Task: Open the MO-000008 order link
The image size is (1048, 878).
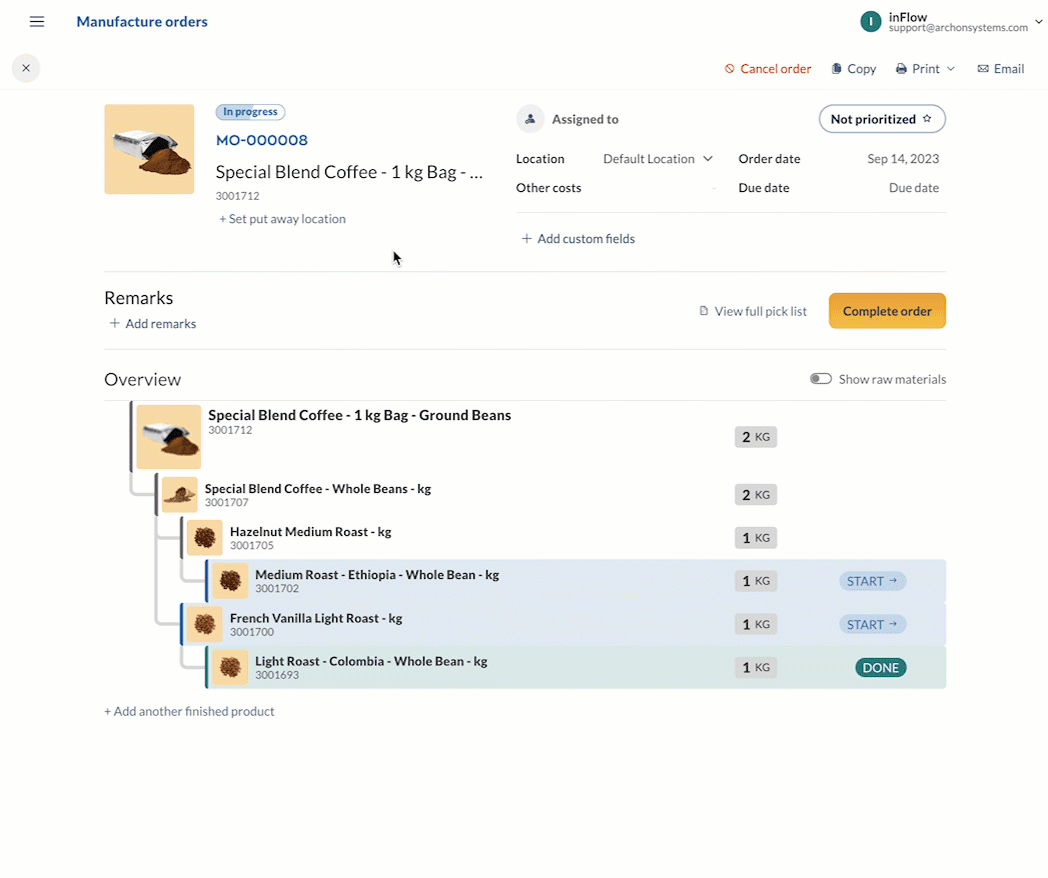Action: coord(262,140)
